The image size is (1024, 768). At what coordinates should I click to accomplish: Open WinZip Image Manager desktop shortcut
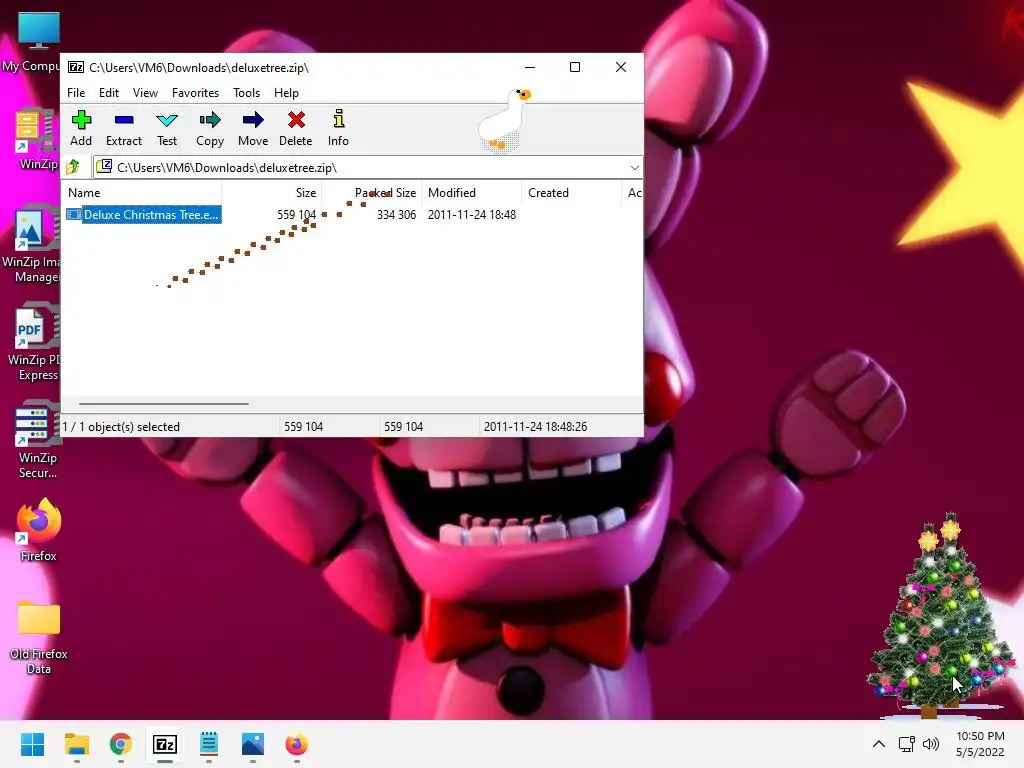(31, 245)
